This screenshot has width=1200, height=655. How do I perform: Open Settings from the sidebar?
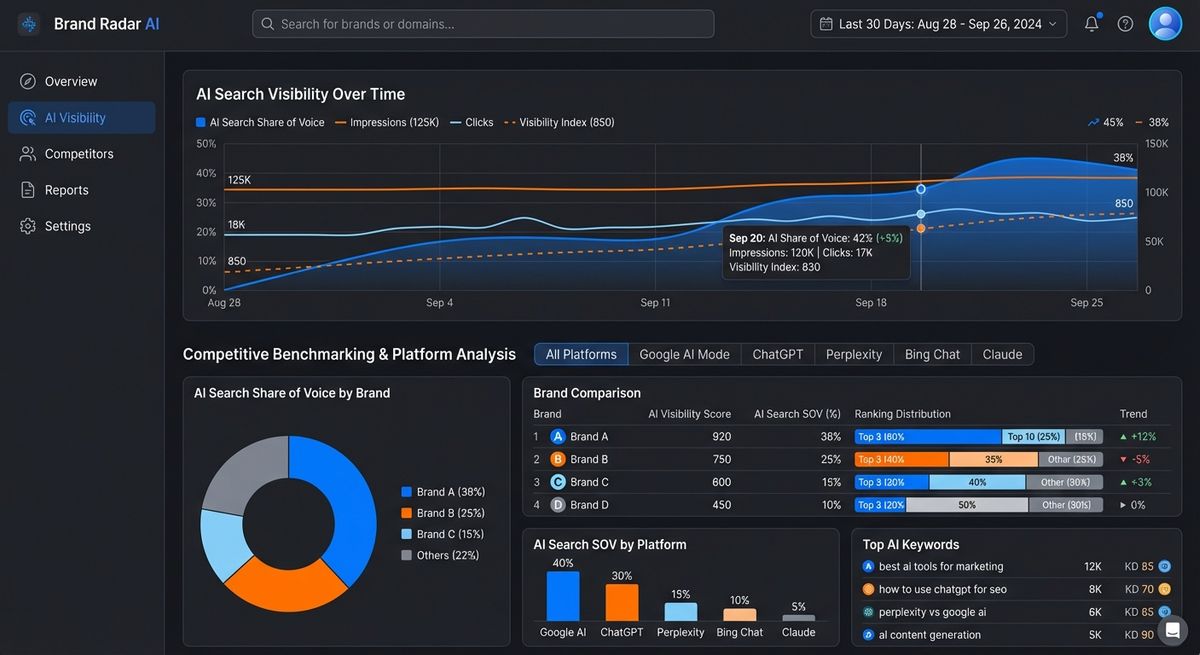pyautogui.click(x=66, y=225)
